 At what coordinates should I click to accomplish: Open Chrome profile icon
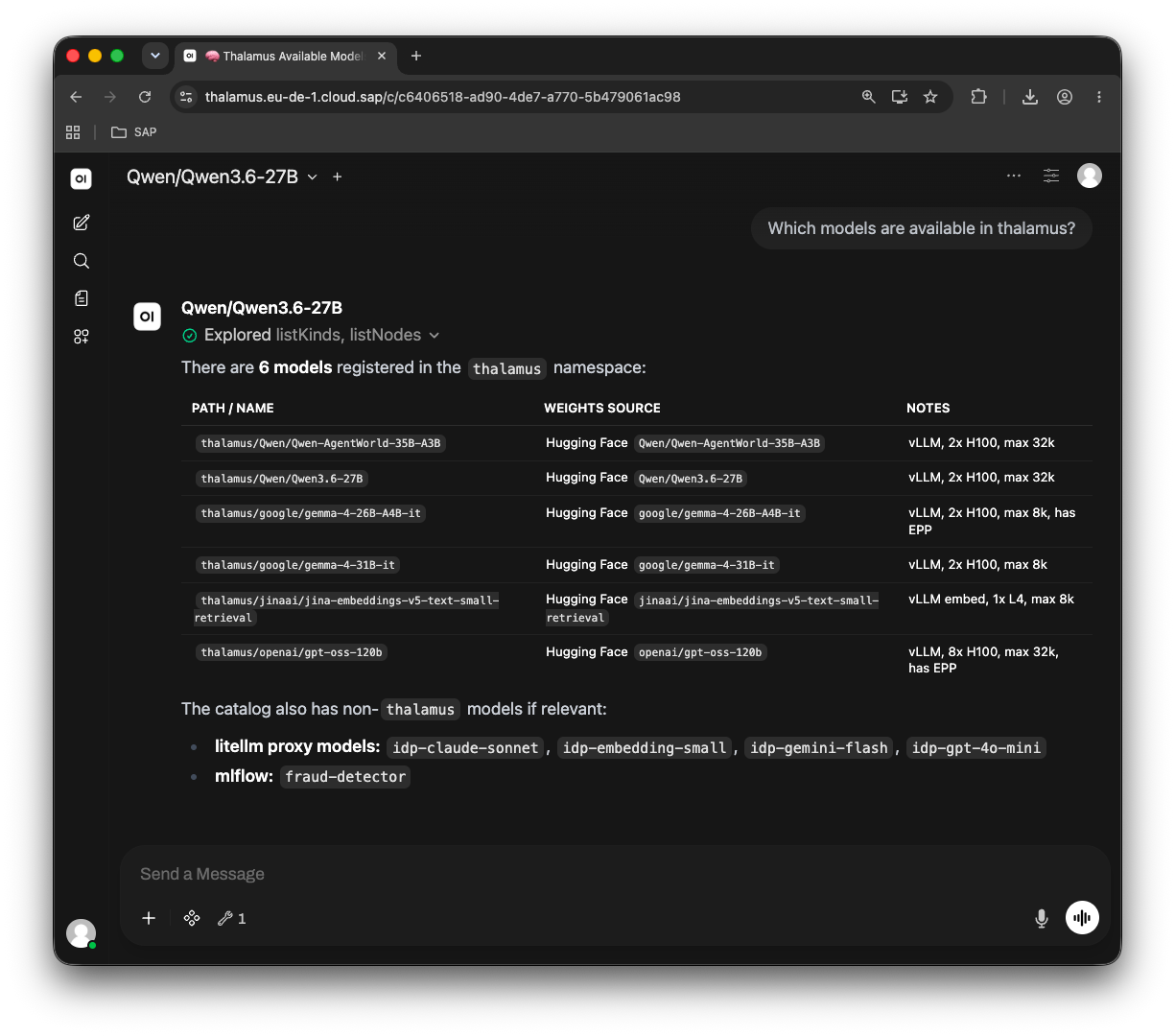coord(1065,97)
